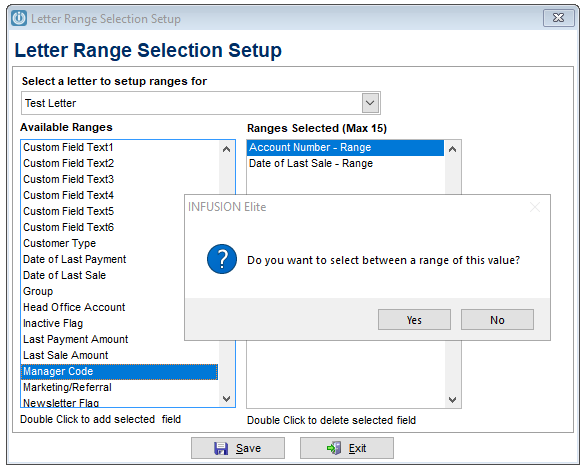Click inside the Test Letter combo box
Viewport: 584px width, 469px height.
(x=200, y=103)
